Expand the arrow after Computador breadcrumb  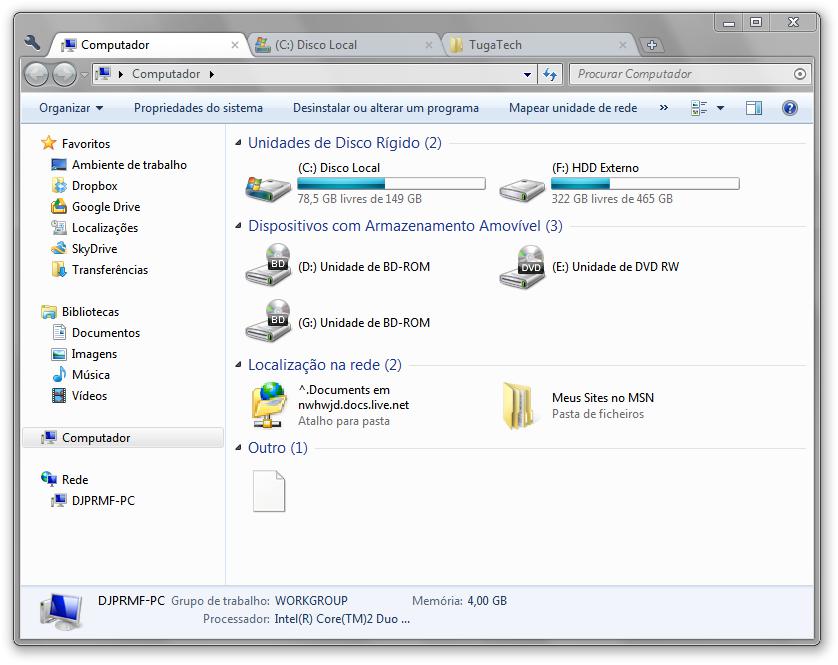tap(212, 74)
